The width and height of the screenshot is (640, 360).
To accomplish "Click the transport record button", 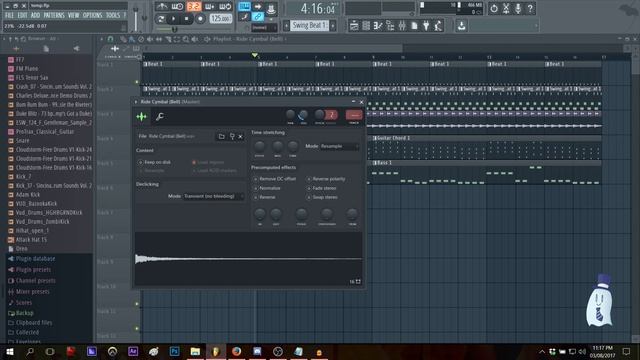I will tap(200, 19).
